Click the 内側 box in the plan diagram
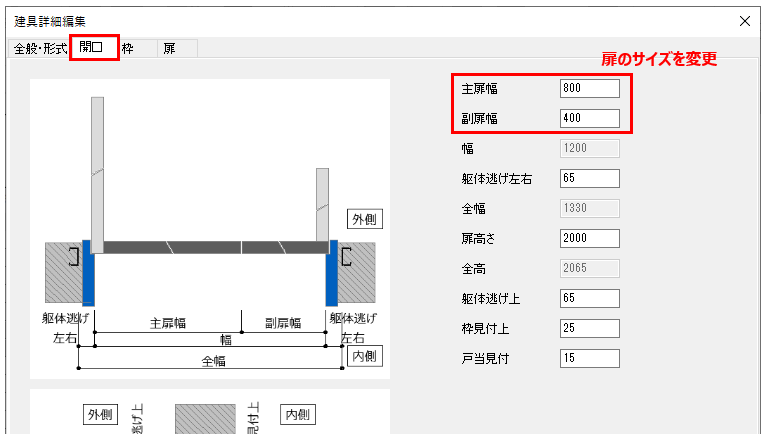Viewport: 767px width, 434px height. click(x=365, y=356)
